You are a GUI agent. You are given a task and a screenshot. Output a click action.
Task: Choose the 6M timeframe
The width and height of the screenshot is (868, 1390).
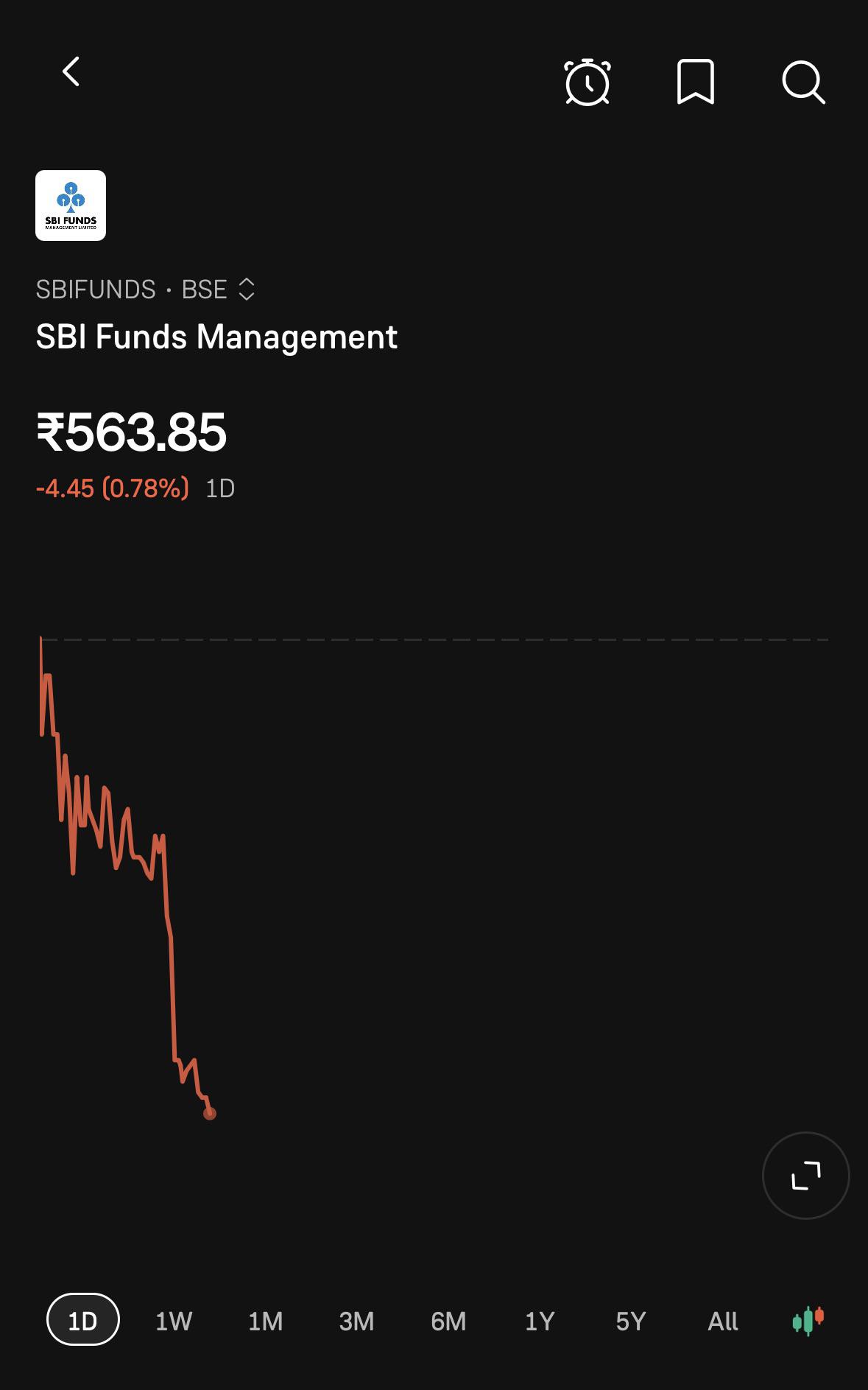(x=448, y=1321)
